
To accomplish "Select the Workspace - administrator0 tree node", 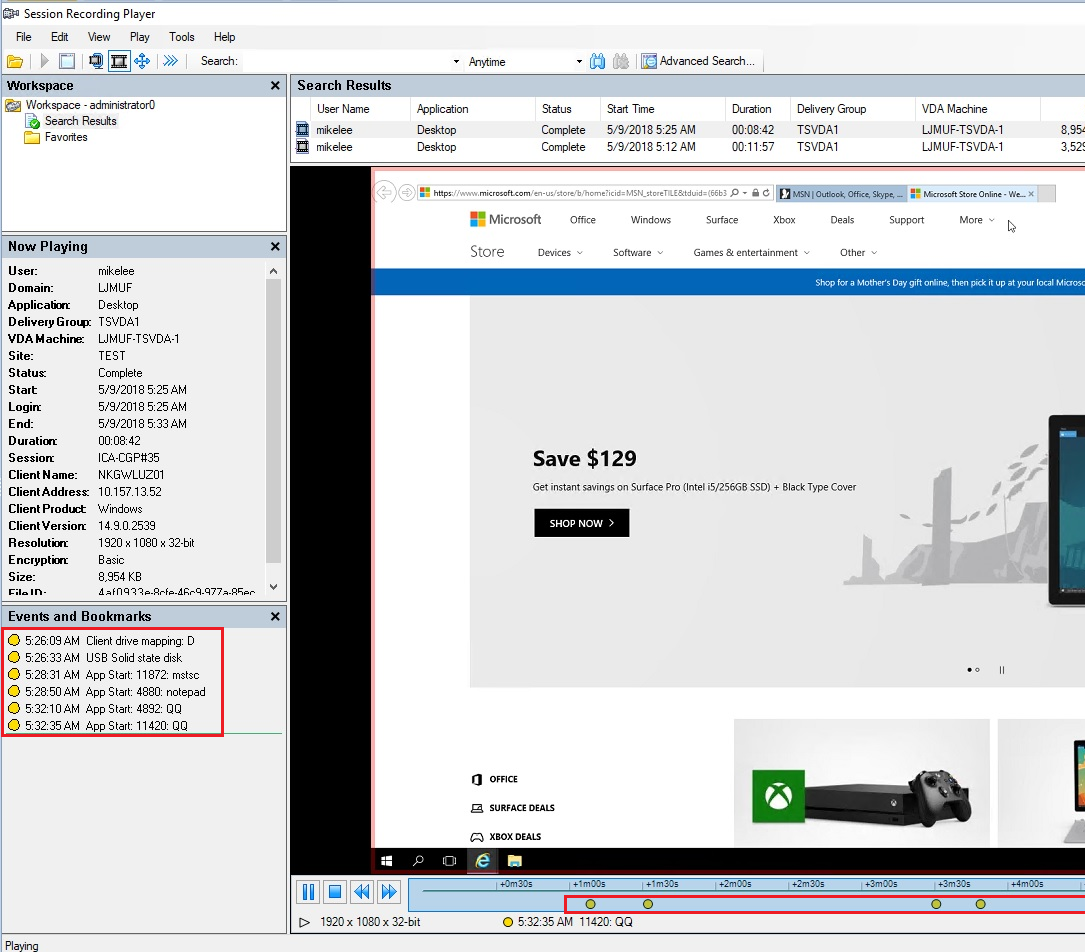I will [90, 104].
